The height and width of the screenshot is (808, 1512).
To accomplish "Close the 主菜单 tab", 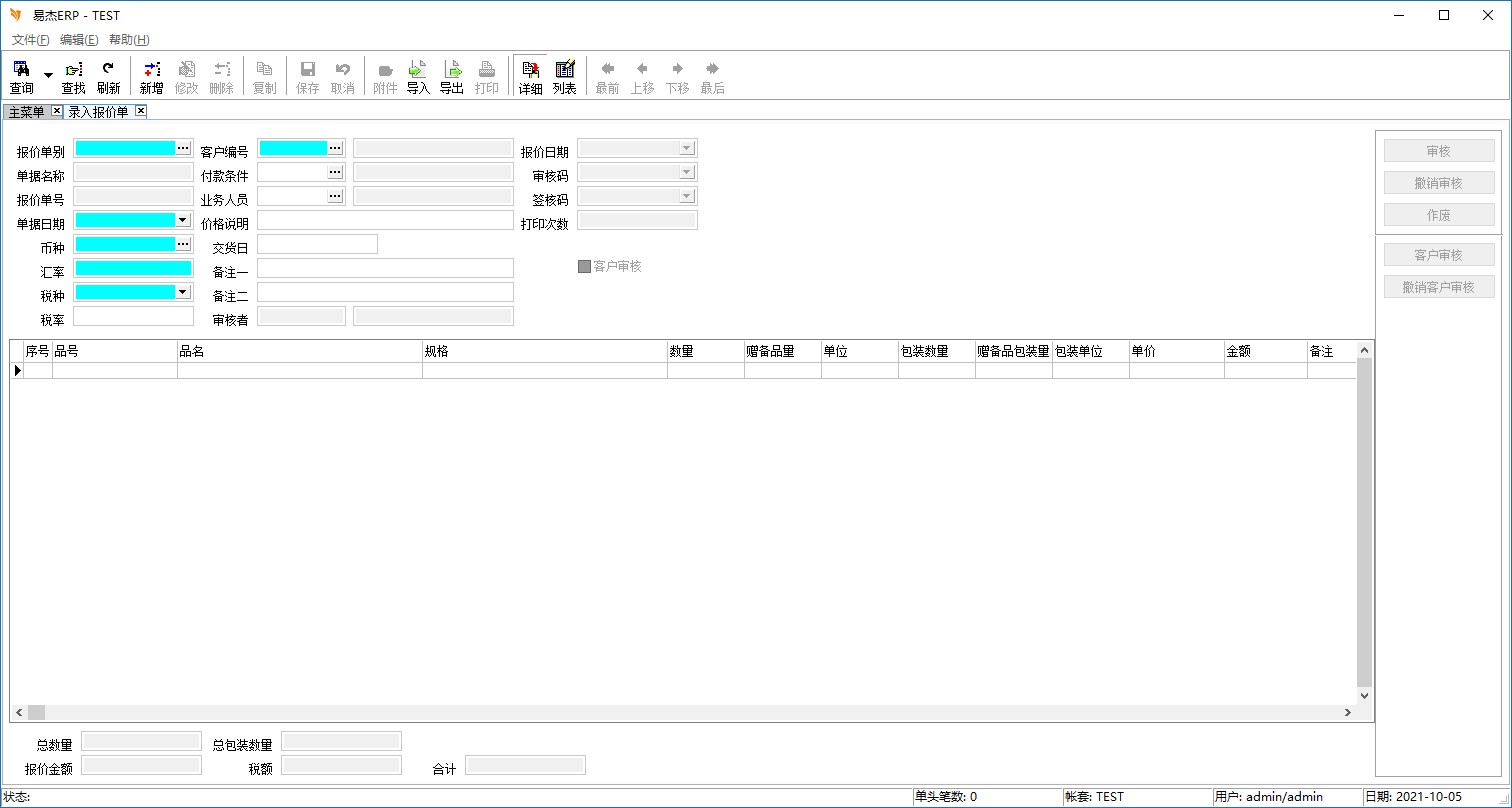I will (x=56, y=111).
